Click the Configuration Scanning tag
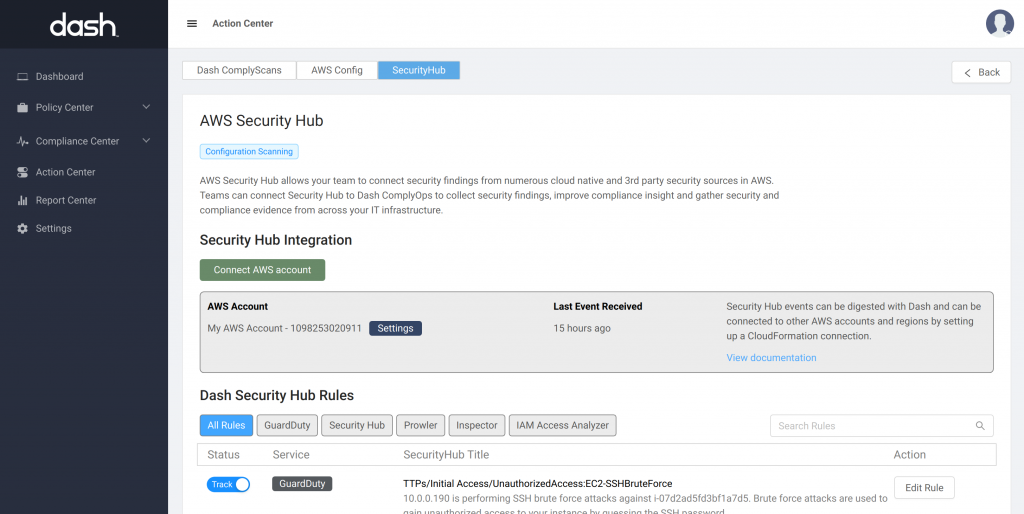1024x514 pixels. click(249, 152)
